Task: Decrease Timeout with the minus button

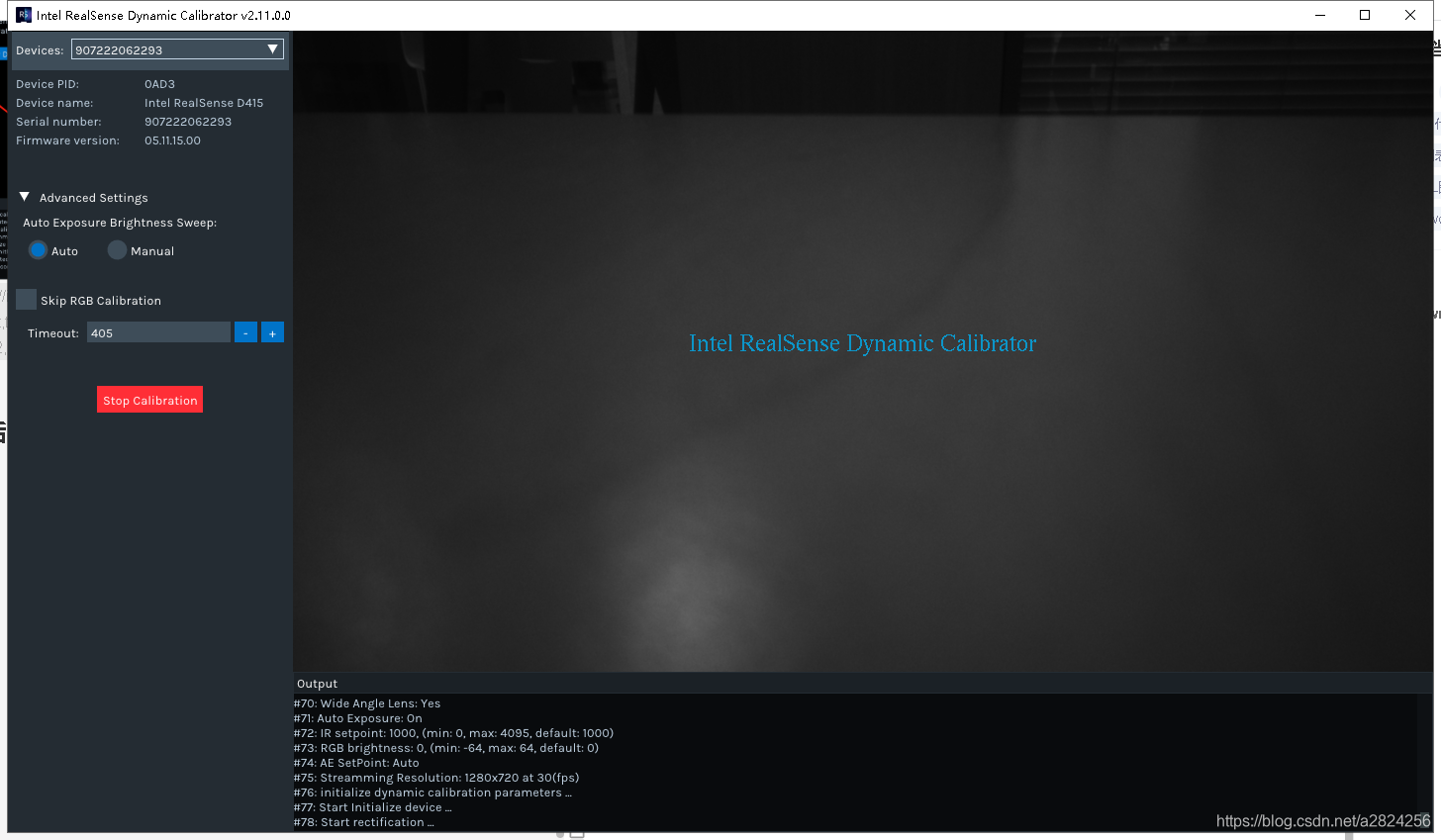Action: pos(245,332)
